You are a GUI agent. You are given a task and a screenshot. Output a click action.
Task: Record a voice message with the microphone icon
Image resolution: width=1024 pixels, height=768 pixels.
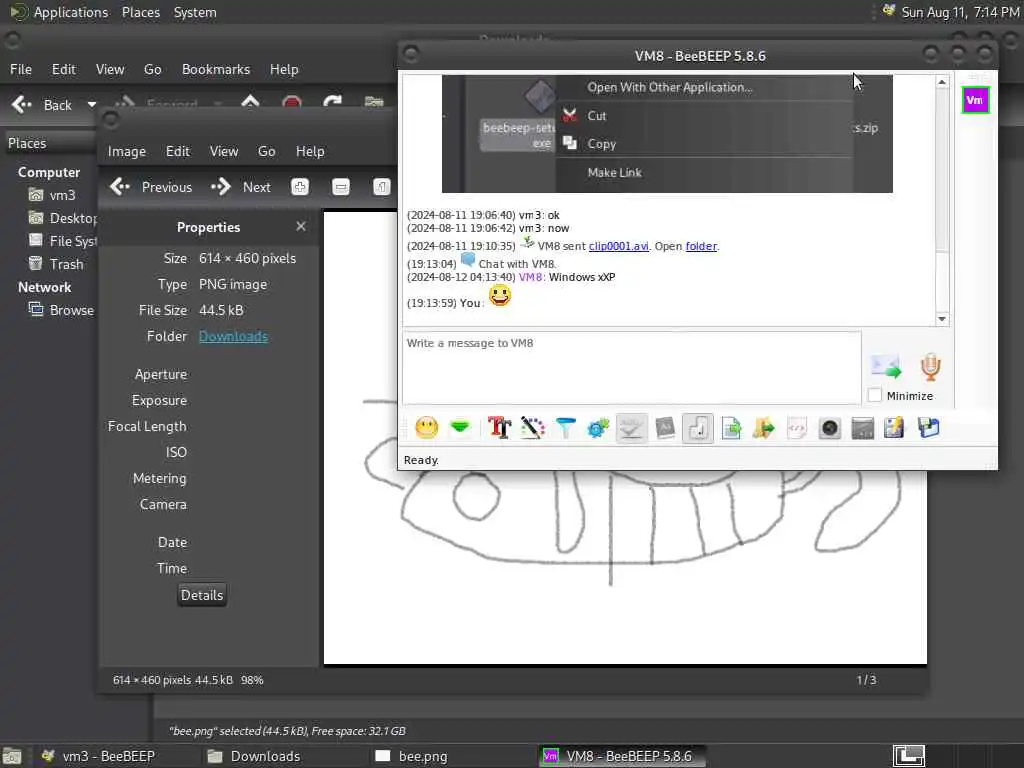tap(931, 366)
